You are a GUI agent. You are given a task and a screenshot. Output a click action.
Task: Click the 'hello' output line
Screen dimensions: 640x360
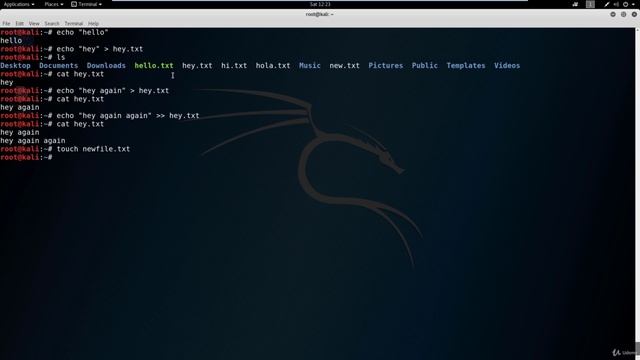click(x=11, y=40)
